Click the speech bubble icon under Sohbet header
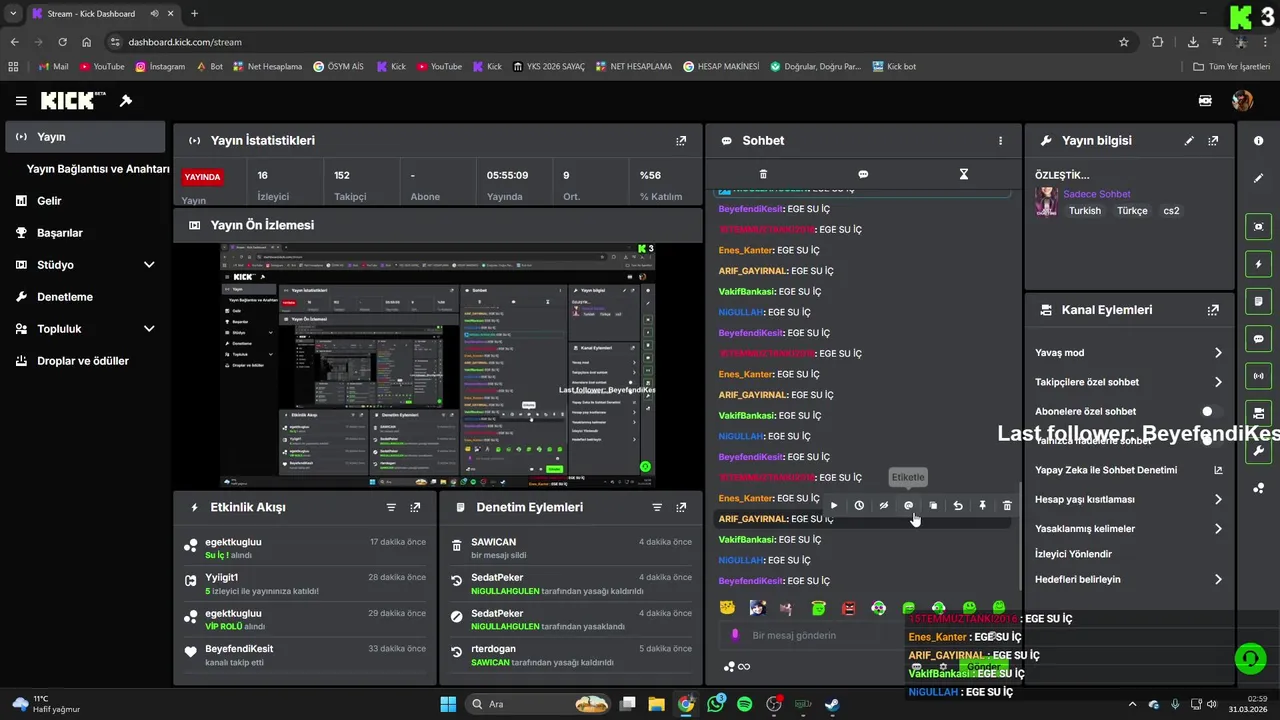Image resolution: width=1280 pixels, height=720 pixels. click(863, 174)
